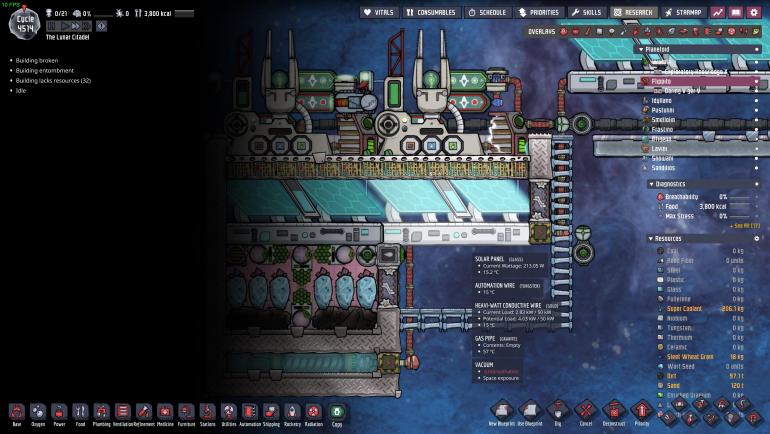Open the Oxygen build category
770x434 pixels.
click(x=38, y=415)
